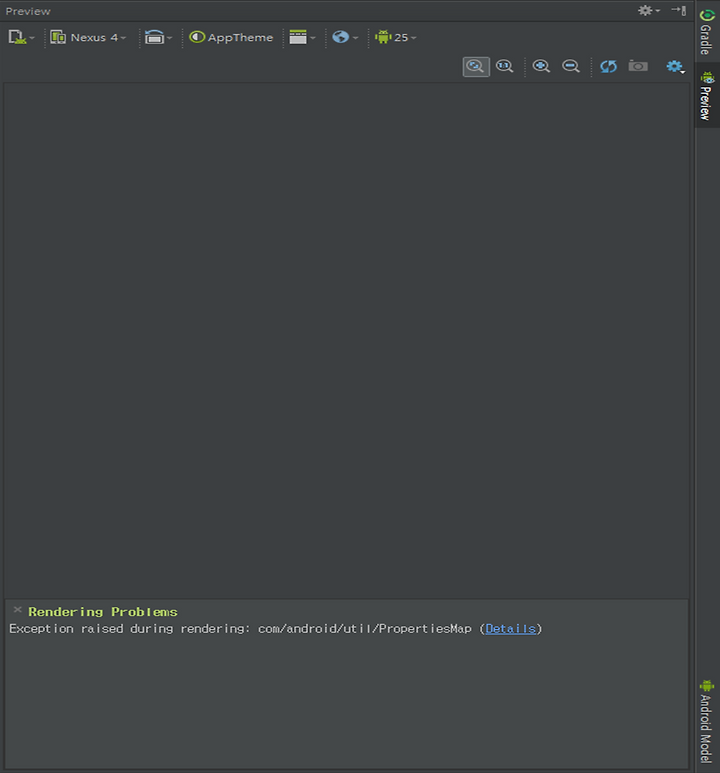Open the screen orientation dropdown

pyautogui.click(x=158, y=37)
